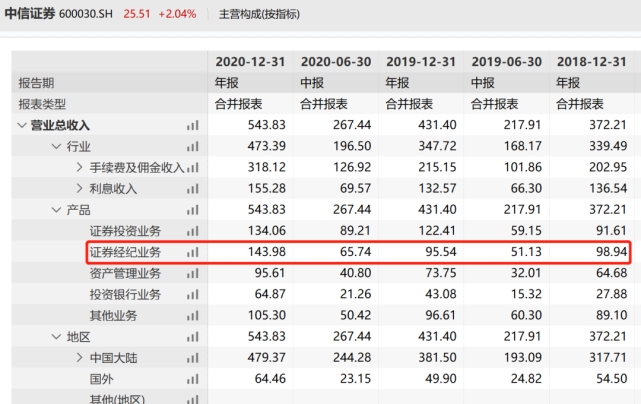
Task: Click the 65.74 cell value
Action: point(356,251)
